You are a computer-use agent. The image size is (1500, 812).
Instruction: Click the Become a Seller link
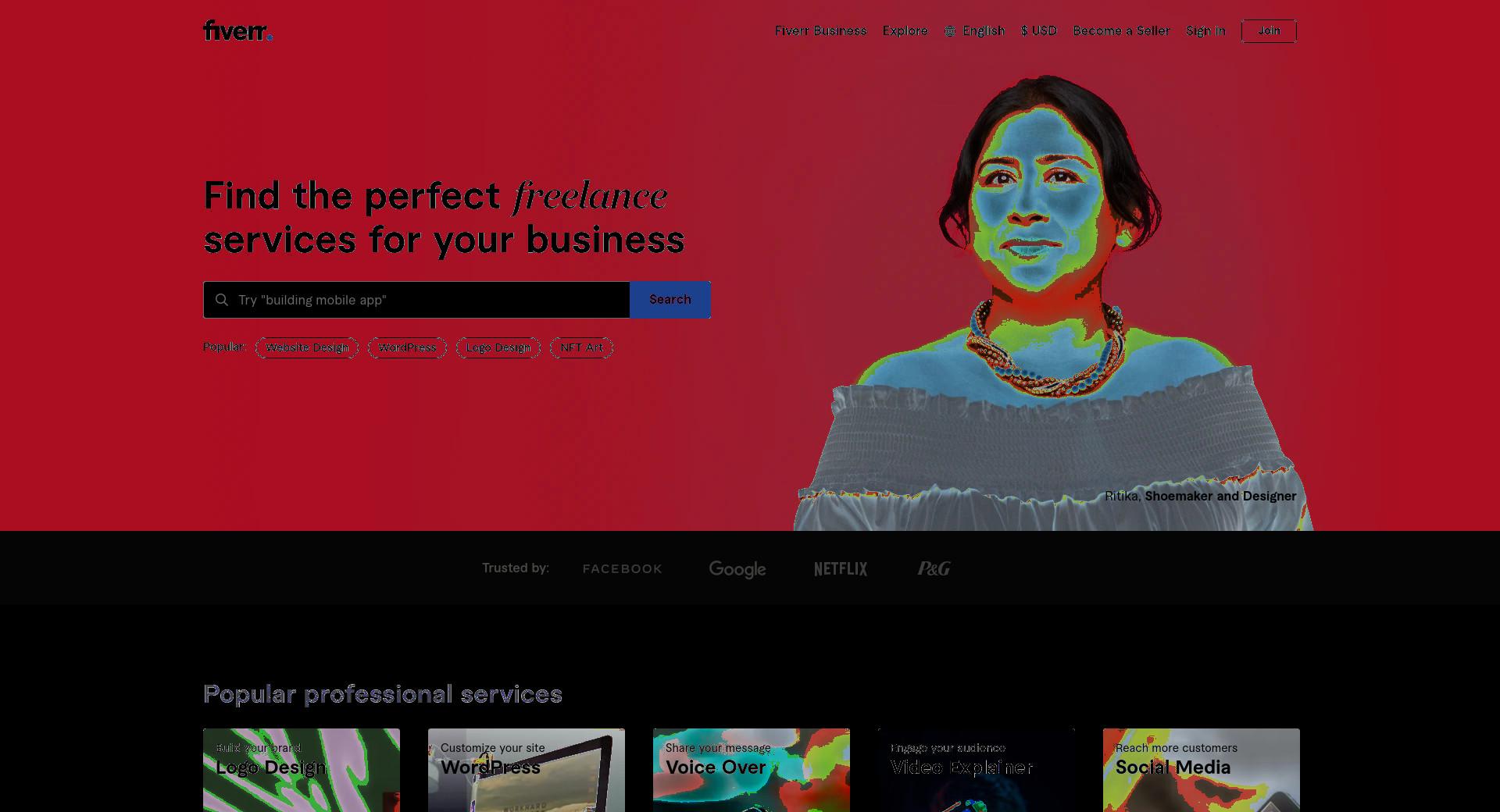[x=1121, y=31]
